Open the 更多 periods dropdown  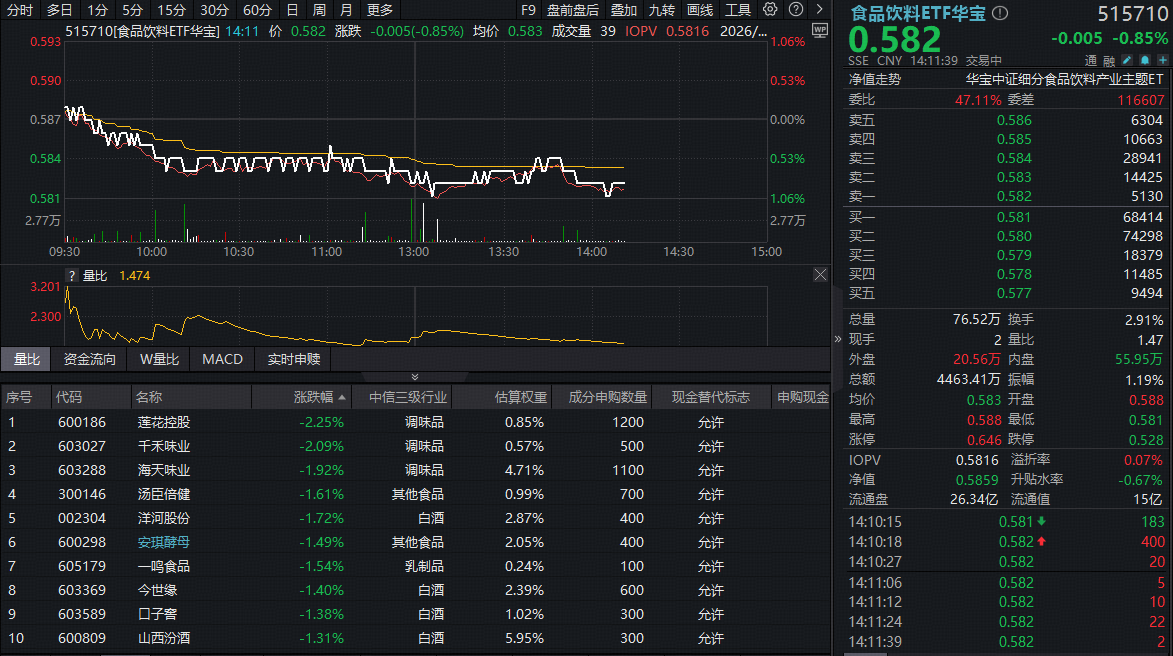(x=380, y=10)
